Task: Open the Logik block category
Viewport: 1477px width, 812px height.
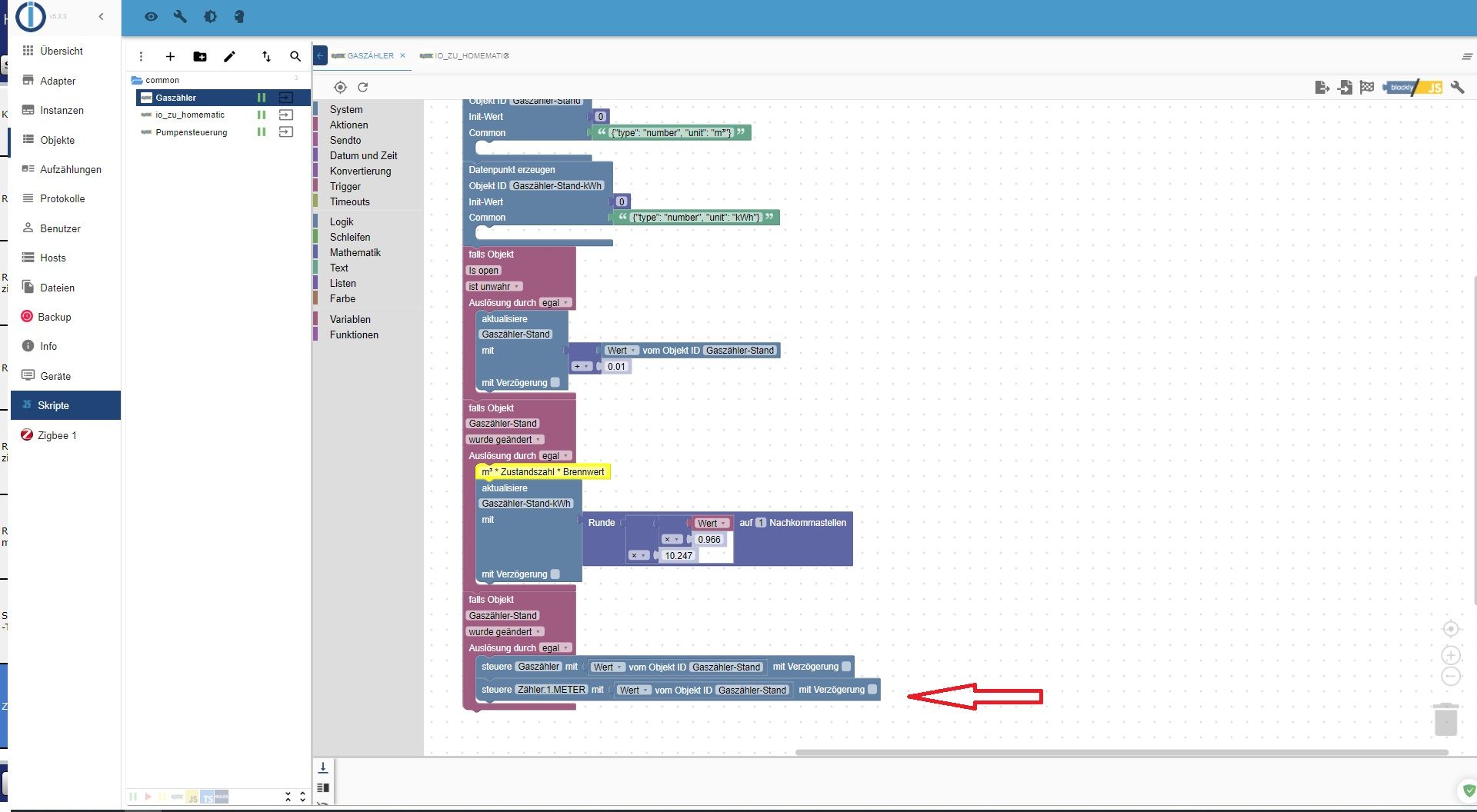Action: pyautogui.click(x=342, y=221)
